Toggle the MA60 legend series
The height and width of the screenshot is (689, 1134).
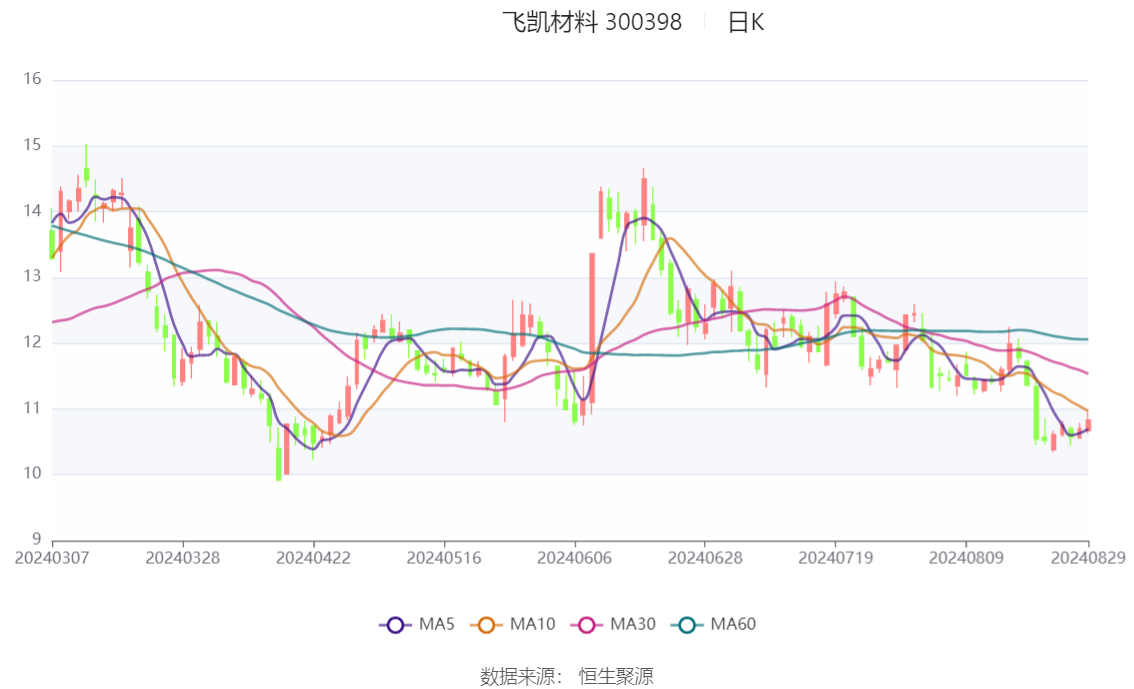coord(714,625)
